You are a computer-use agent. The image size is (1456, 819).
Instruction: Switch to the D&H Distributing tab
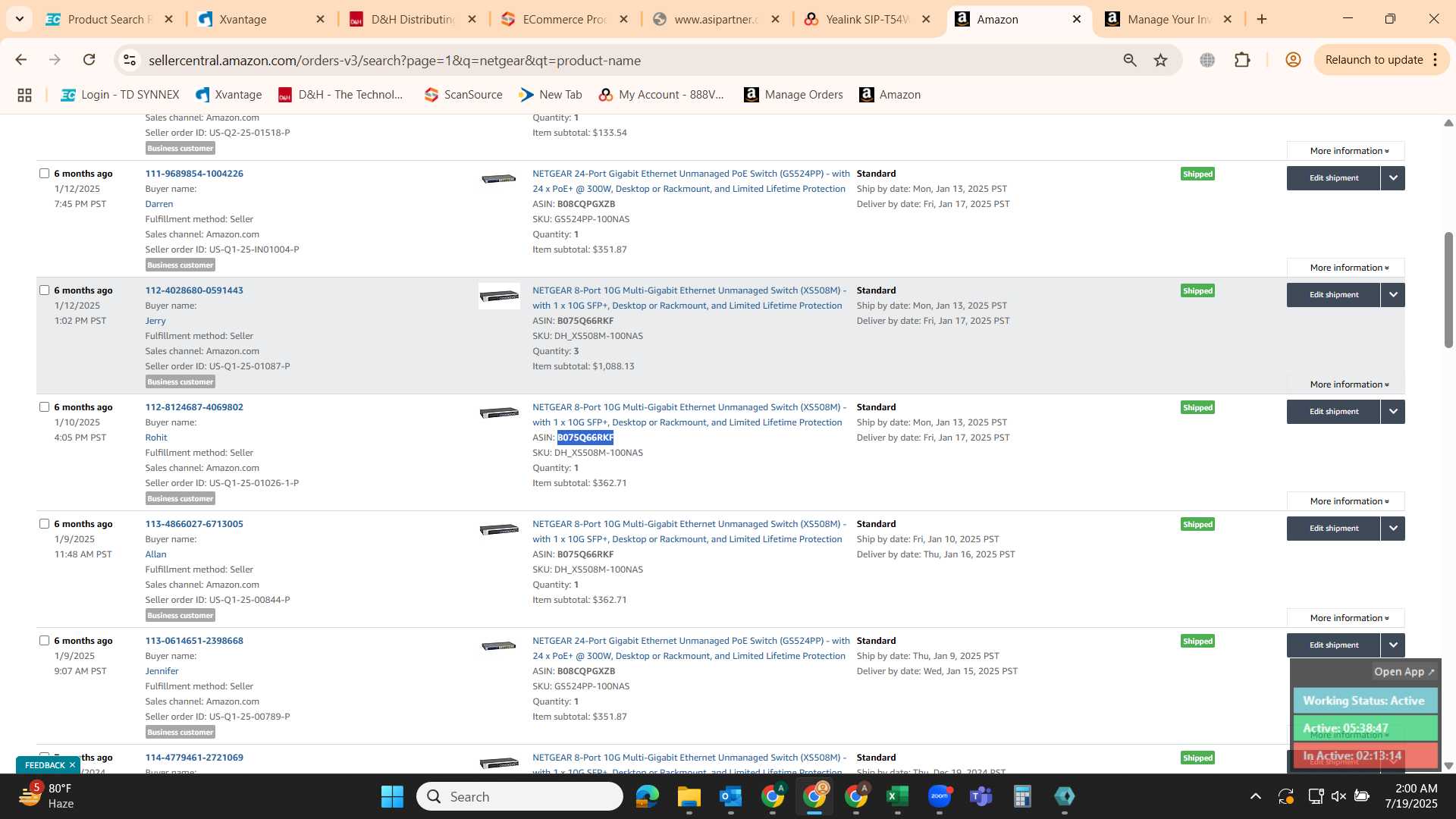coord(412,19)
